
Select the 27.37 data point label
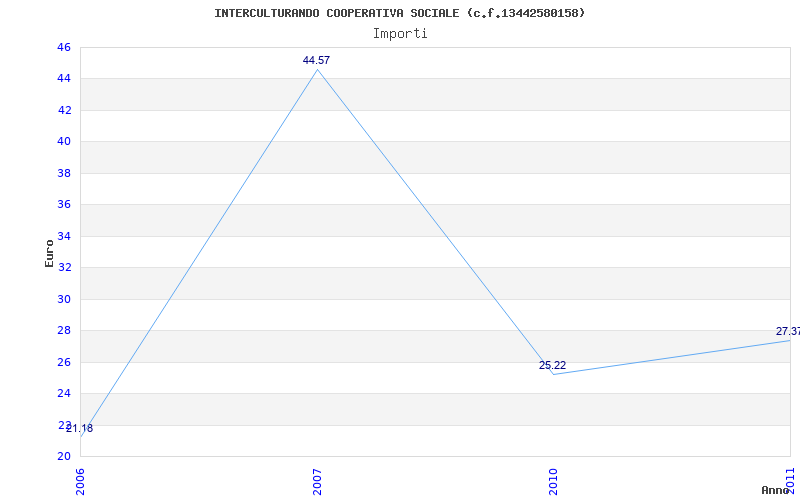pyautogui.click(x=788, y=332)
